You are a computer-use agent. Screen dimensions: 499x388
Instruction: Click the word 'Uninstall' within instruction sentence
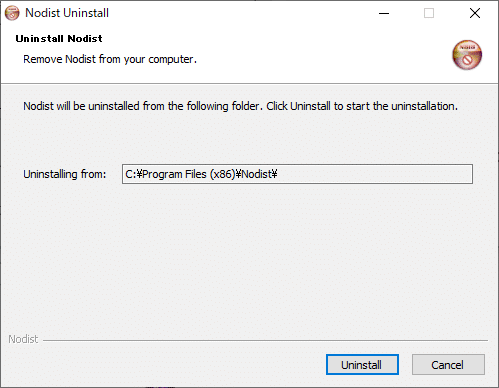tap(310, 106)
